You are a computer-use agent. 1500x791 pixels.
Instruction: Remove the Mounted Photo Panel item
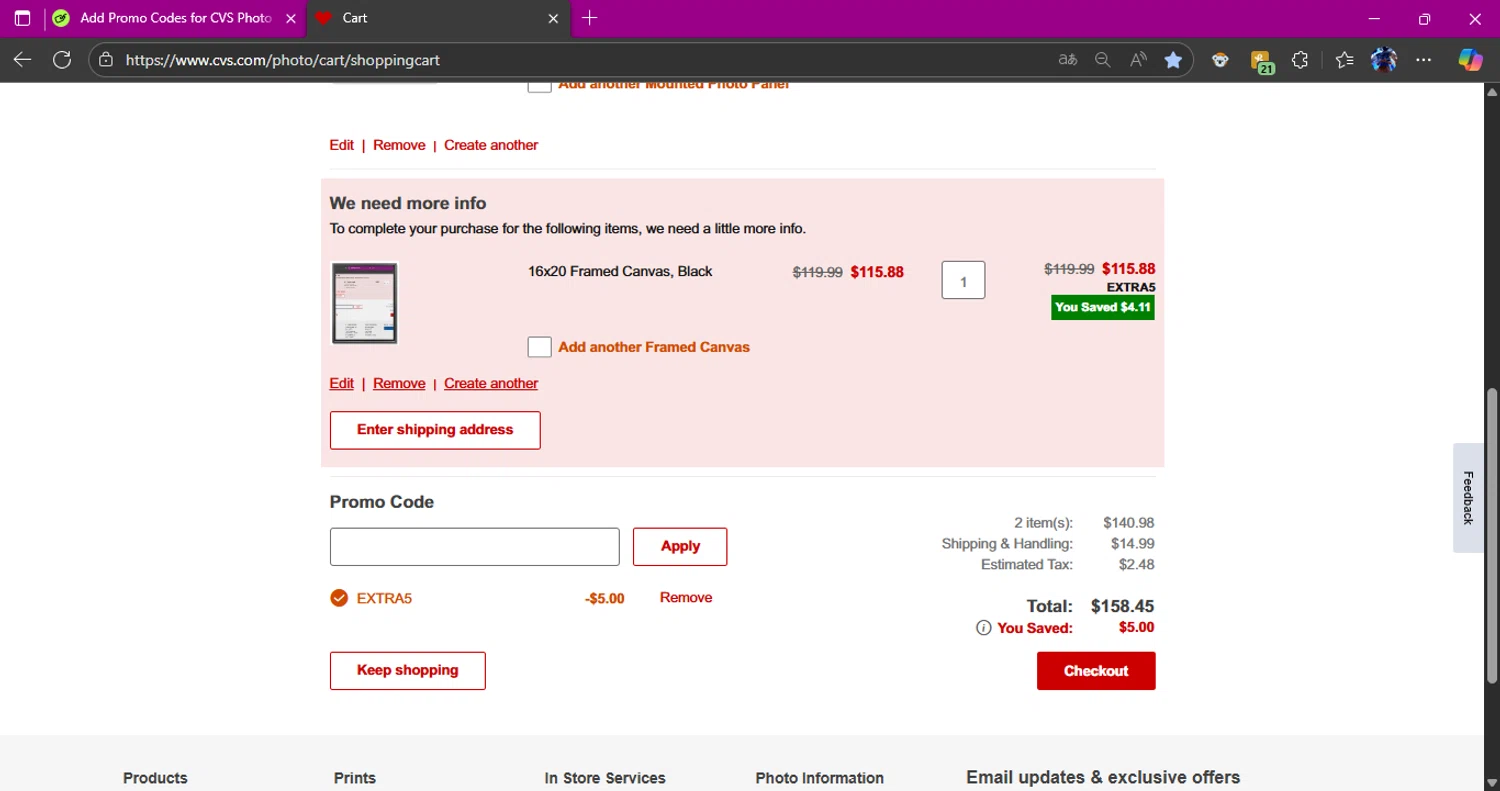399,145
